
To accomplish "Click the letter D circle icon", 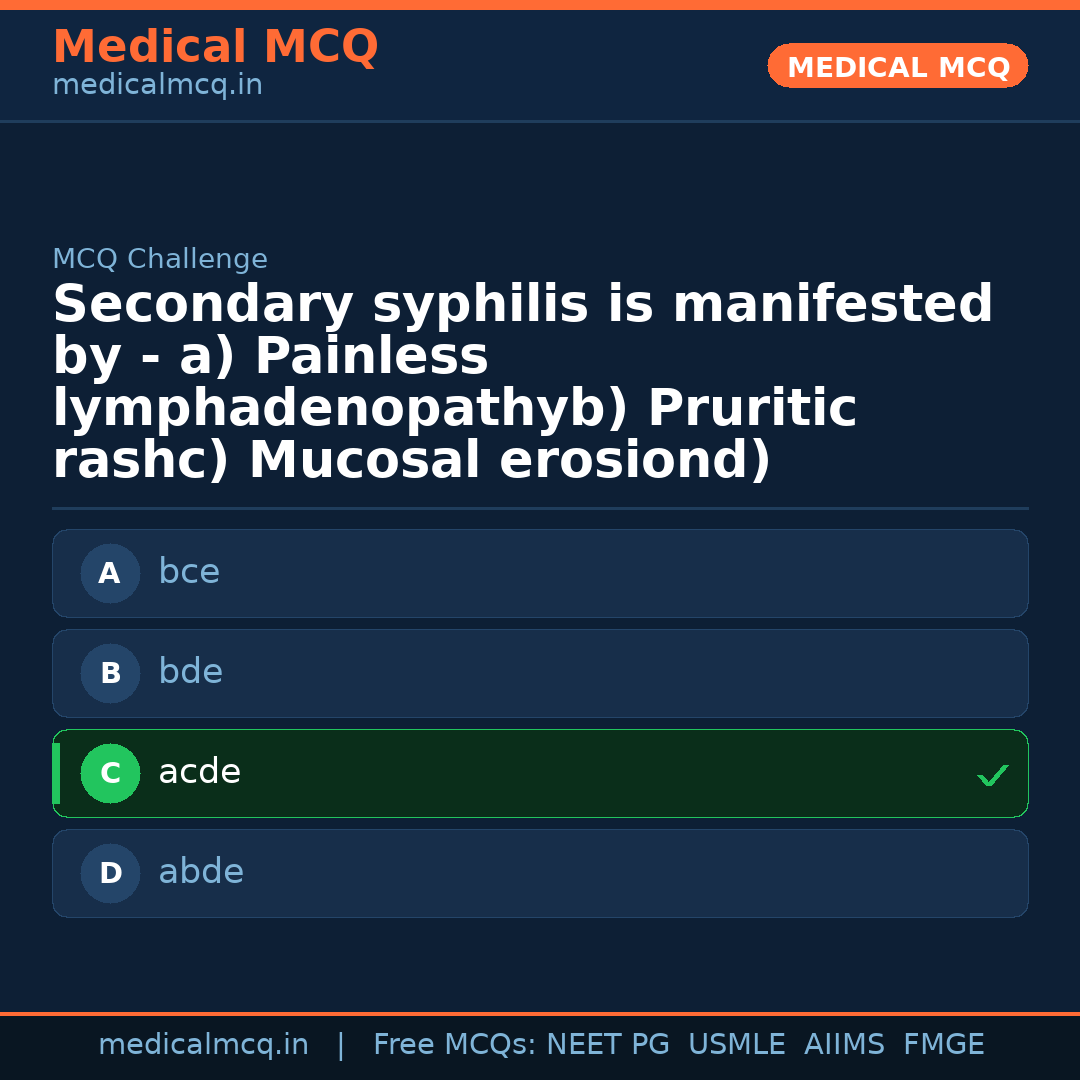I will [x=110, y=873].
